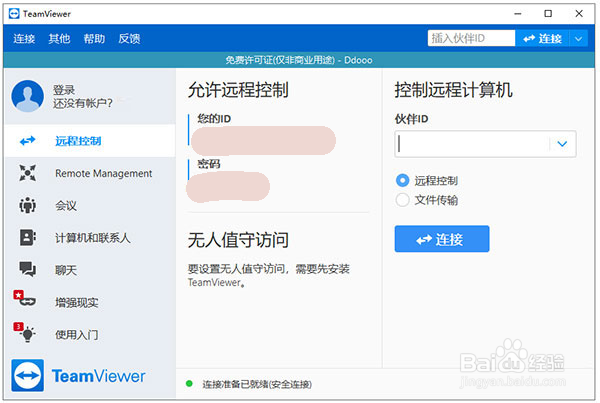Click the large blue 连接 button
Image resolution: width=600 pixels, height=403 pixels.
[x=442, y=239]
